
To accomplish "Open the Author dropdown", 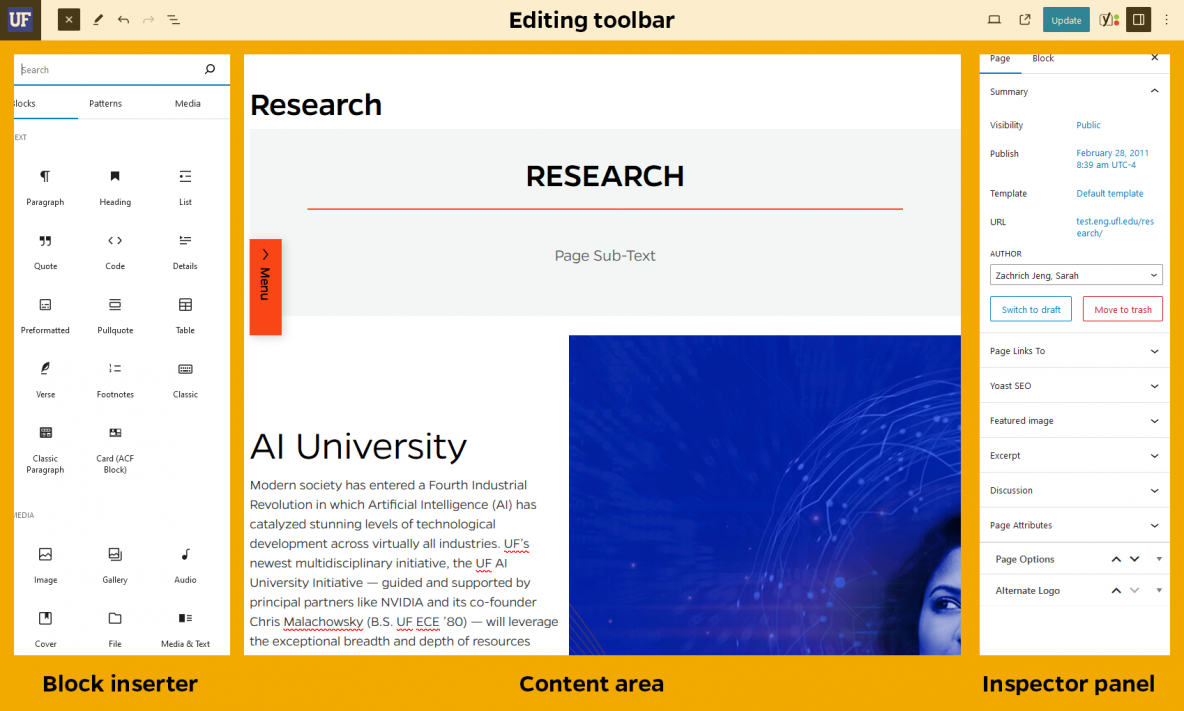I will tap(1076, 274).
